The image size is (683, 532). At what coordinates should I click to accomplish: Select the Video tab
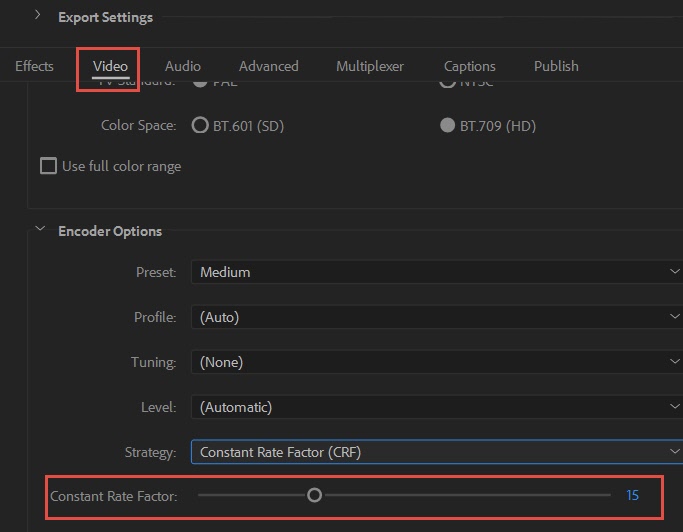tap(110, 66)
